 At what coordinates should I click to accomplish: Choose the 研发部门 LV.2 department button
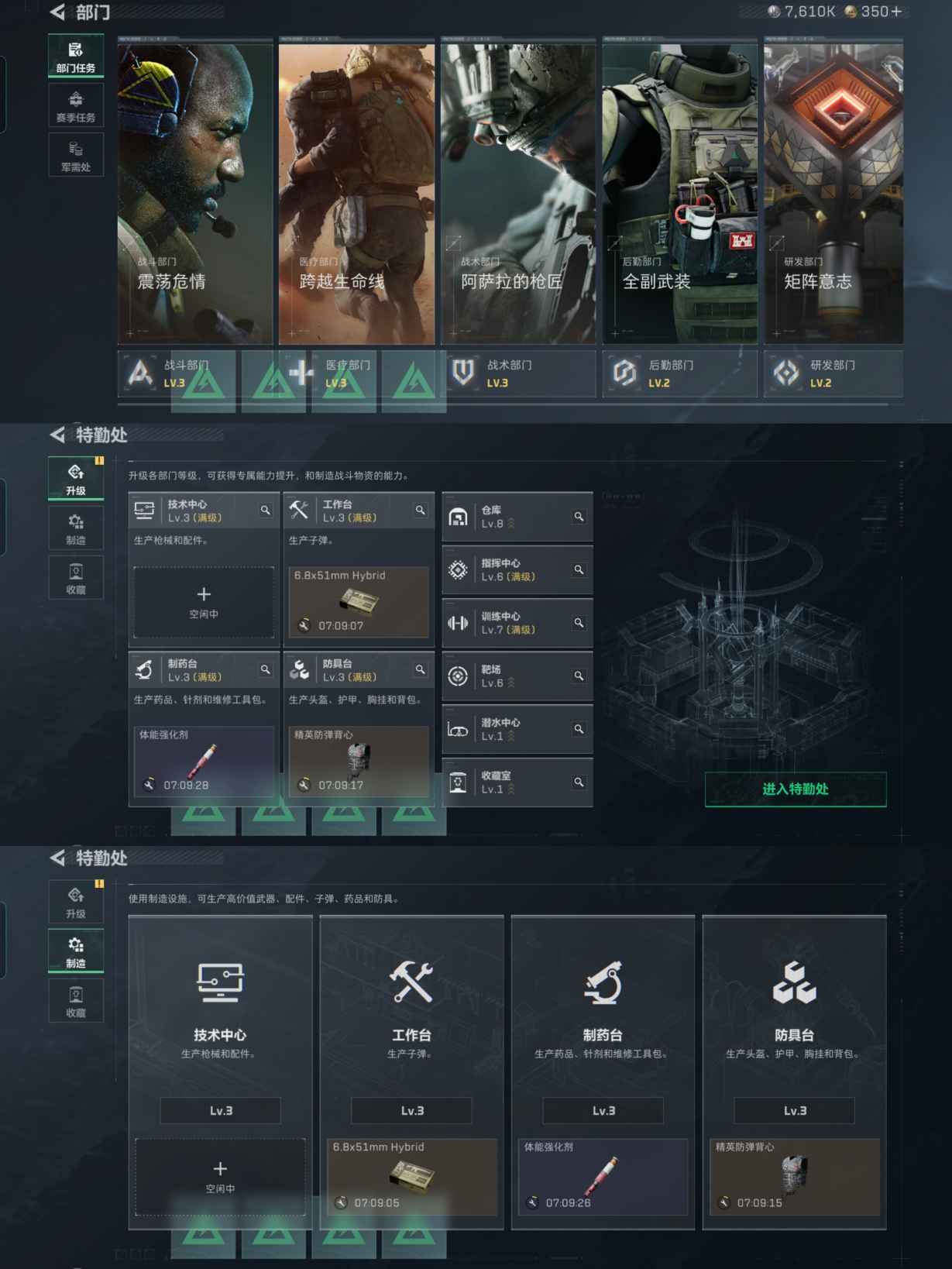(x=833, y=373)
